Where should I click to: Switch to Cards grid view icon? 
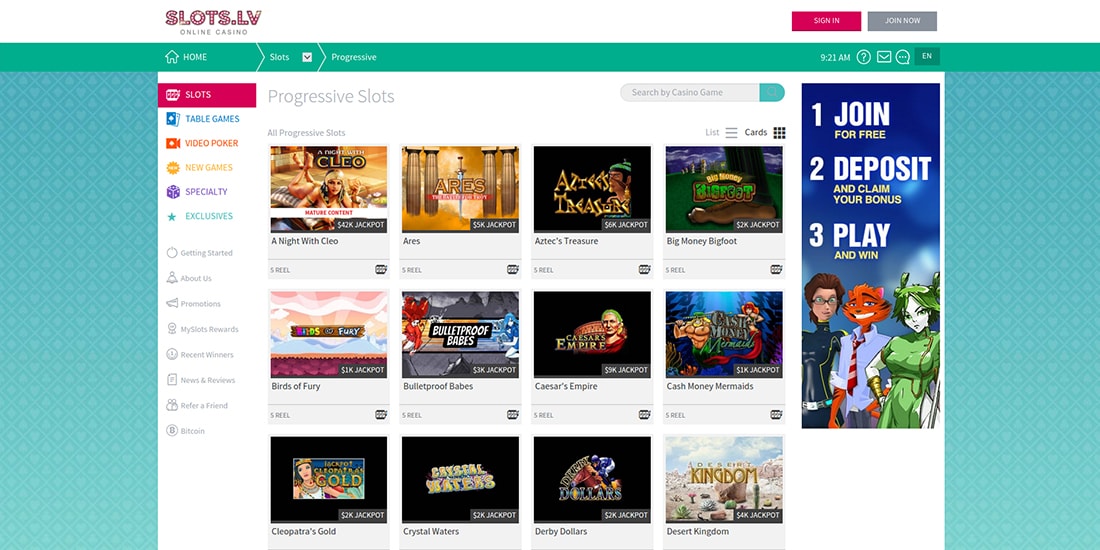tap(779, 133)
